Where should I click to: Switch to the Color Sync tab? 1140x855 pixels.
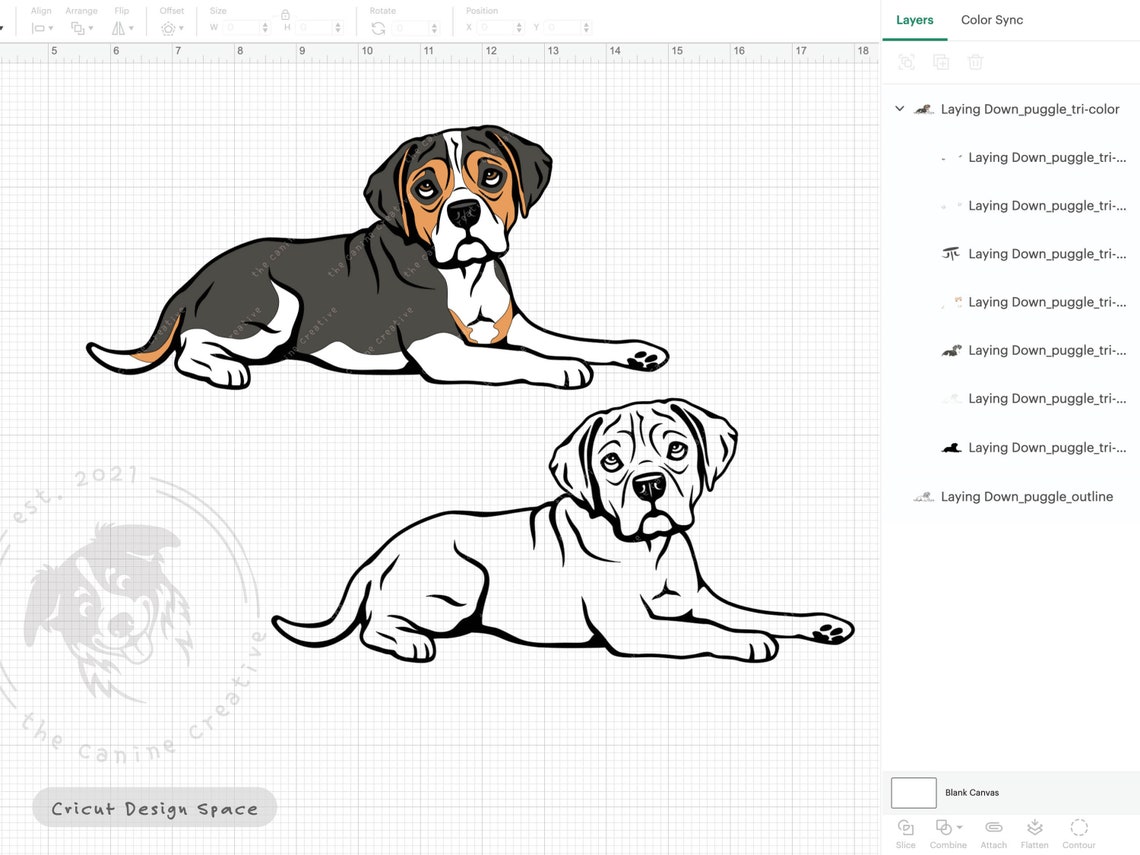point(991,19)
